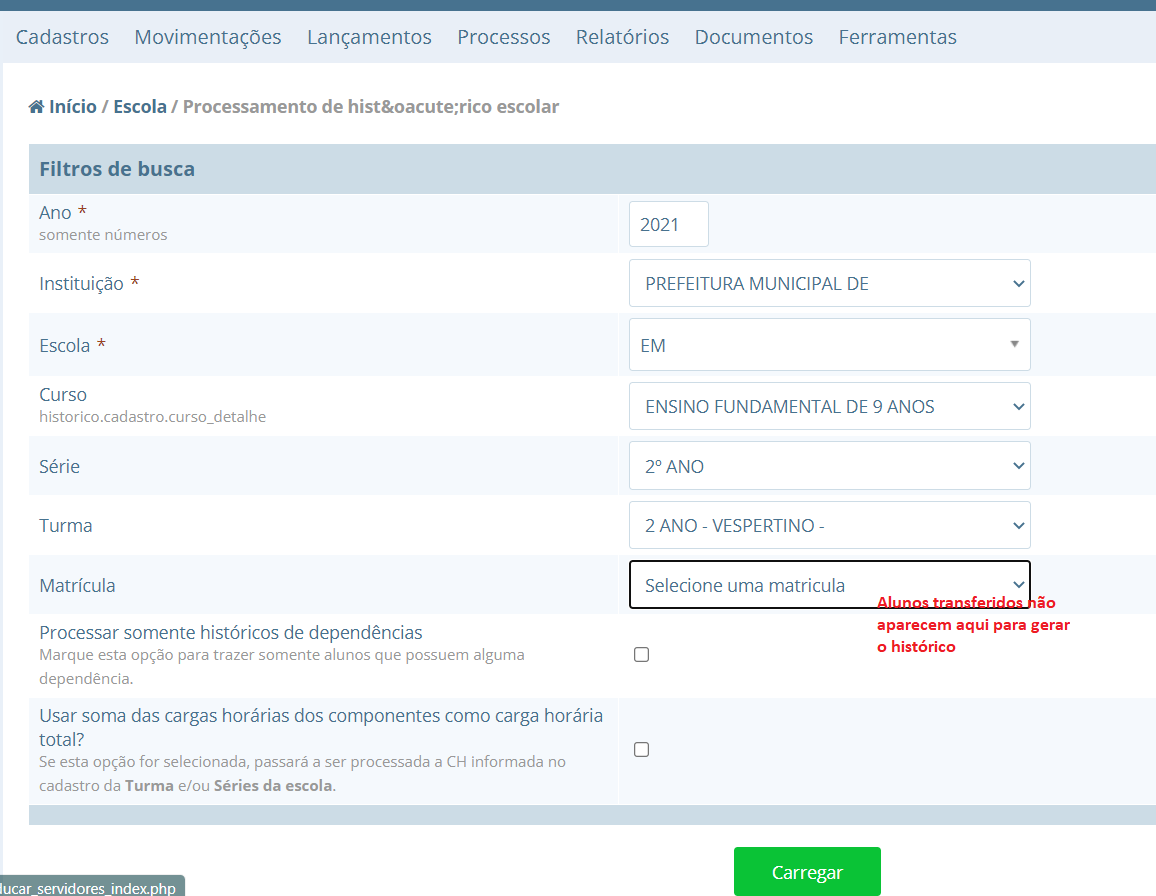Image resolution: width=1156 pixels, height=896 pixels.
Task: Click the home icon in breadcrumb
Action: [36, 107]
